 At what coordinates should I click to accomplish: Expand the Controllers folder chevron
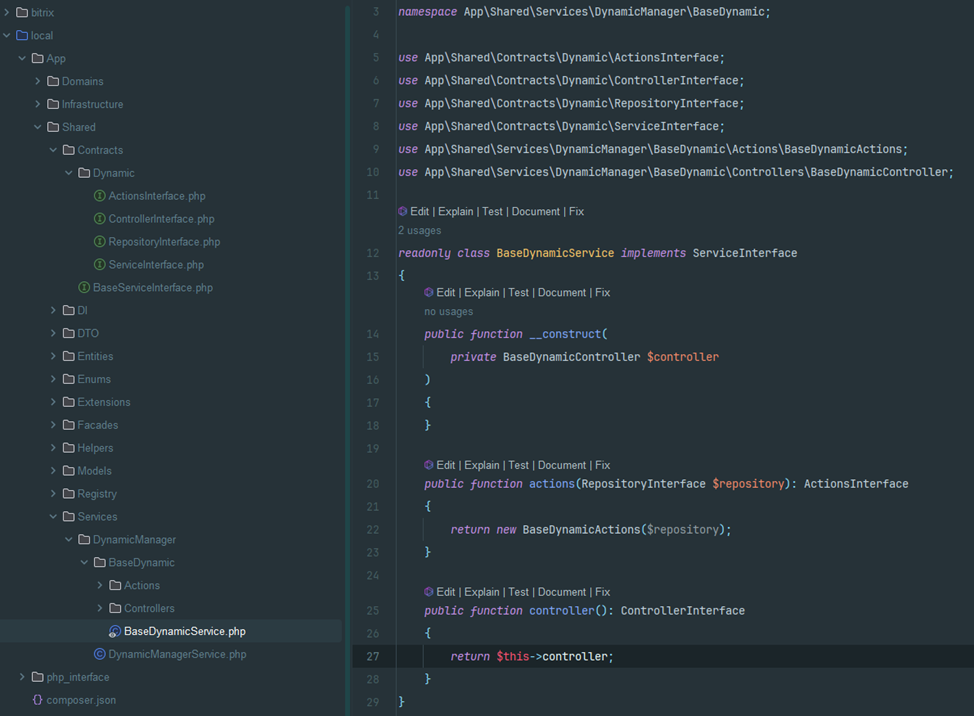pos(100,609)
